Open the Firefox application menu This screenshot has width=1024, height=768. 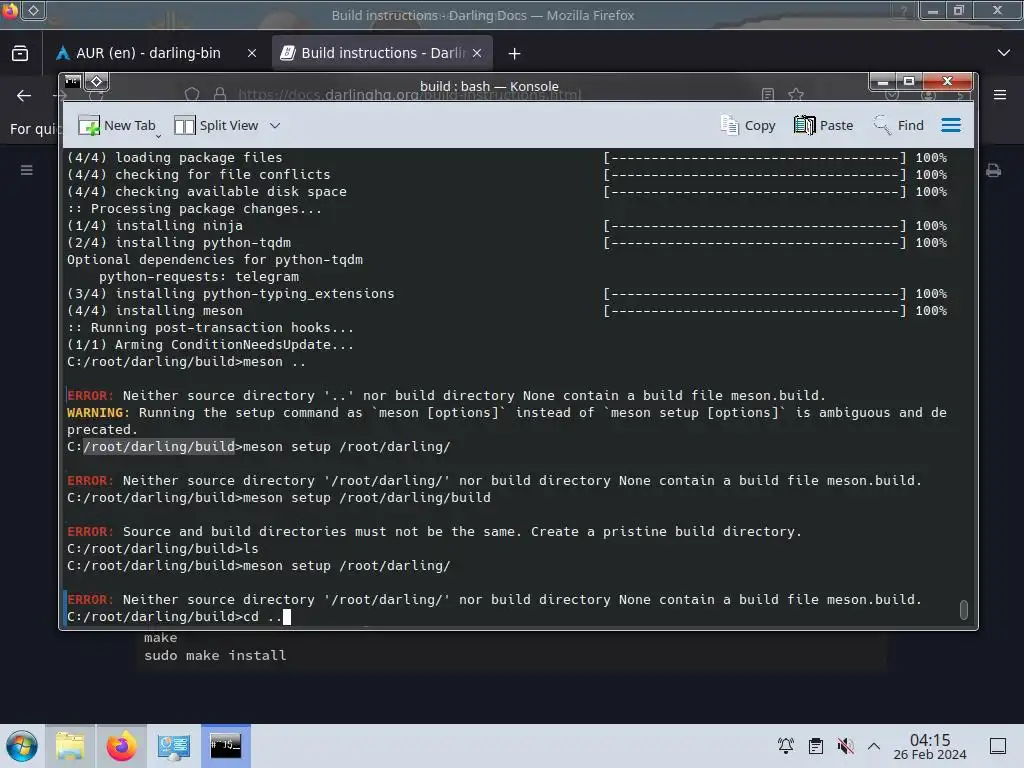point(1000,95)
